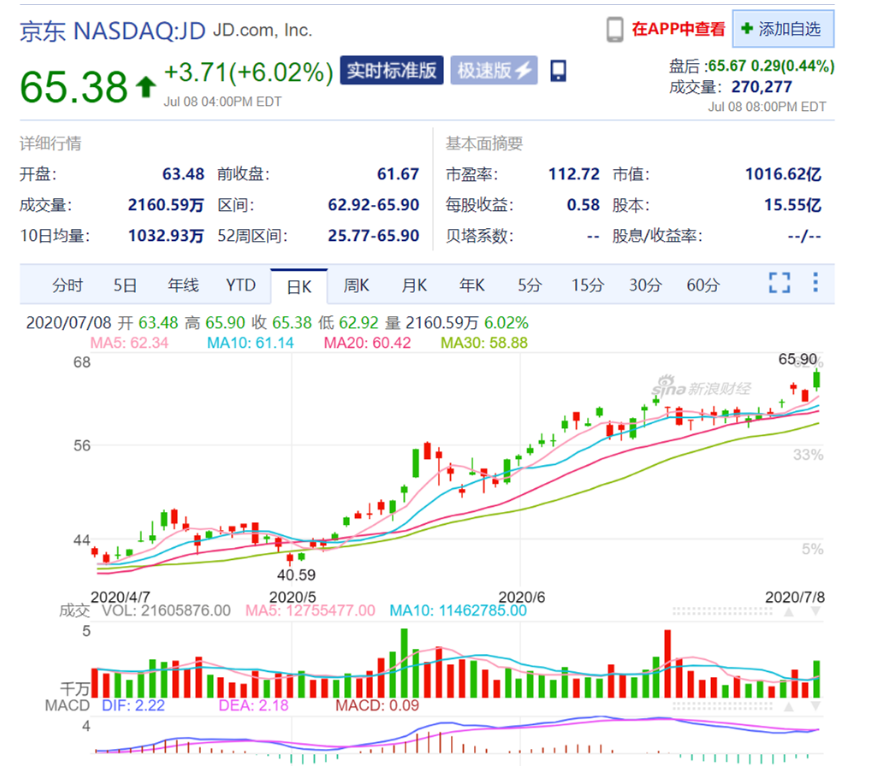Screen dimensions: 870x783
Task: Click the down triangle in the MACD panel
Action: [816, 707]
